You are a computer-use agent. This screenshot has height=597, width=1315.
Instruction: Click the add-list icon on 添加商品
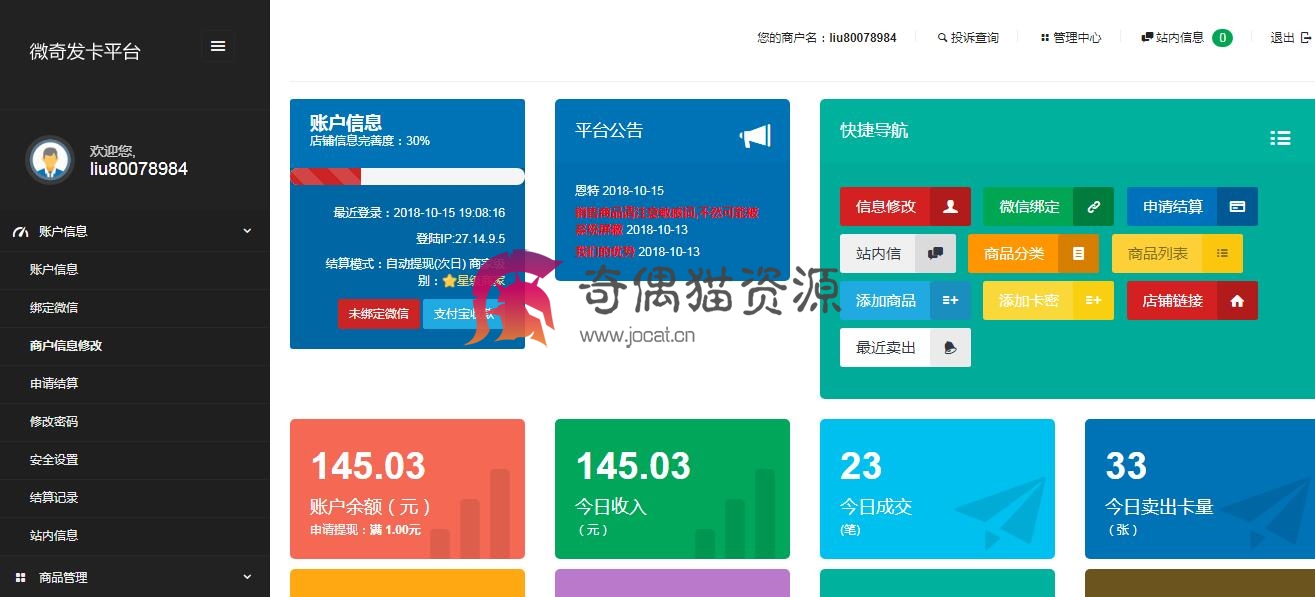click(x=950, y=300)
